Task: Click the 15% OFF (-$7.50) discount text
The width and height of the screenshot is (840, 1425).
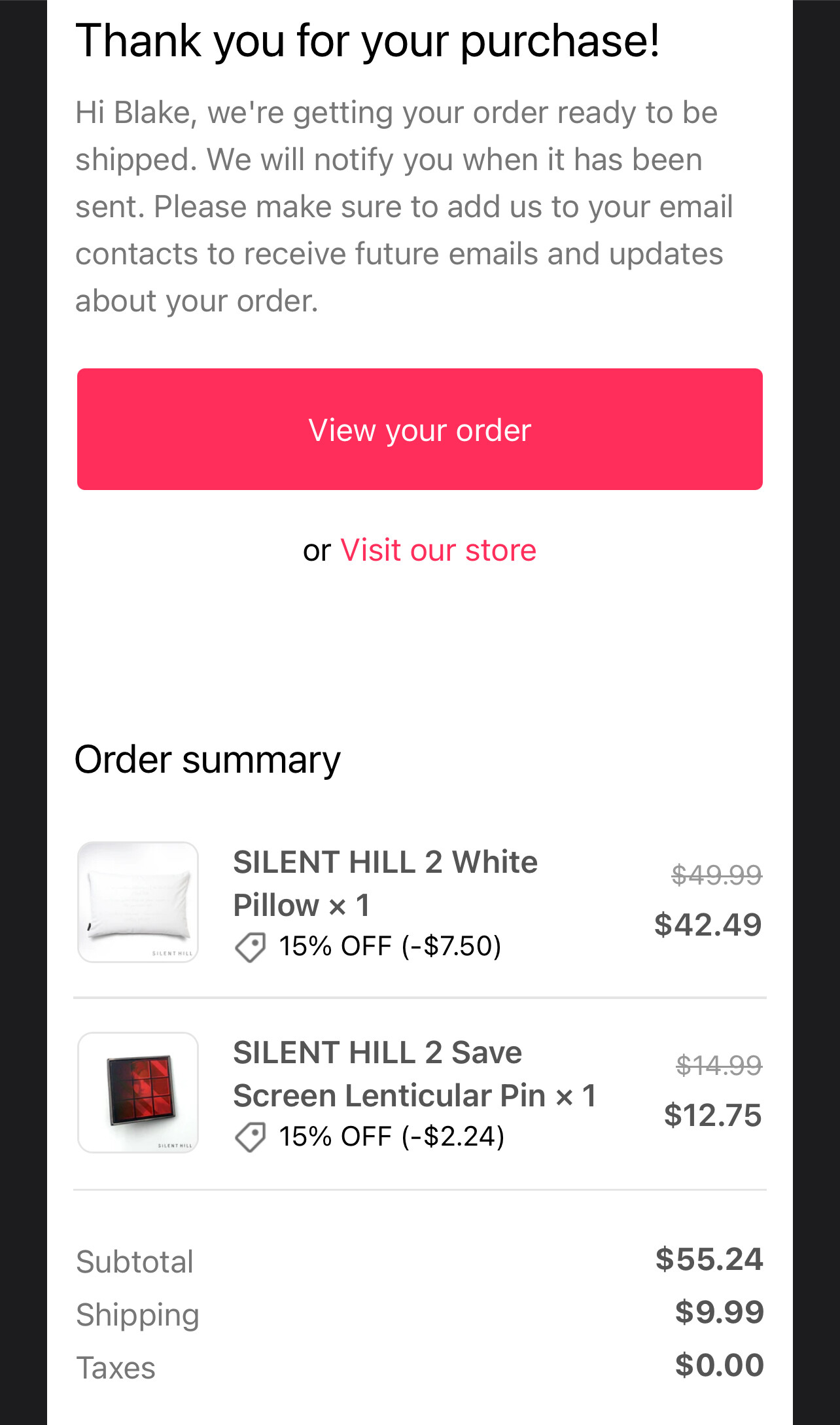Action: (x=390, y=946)
